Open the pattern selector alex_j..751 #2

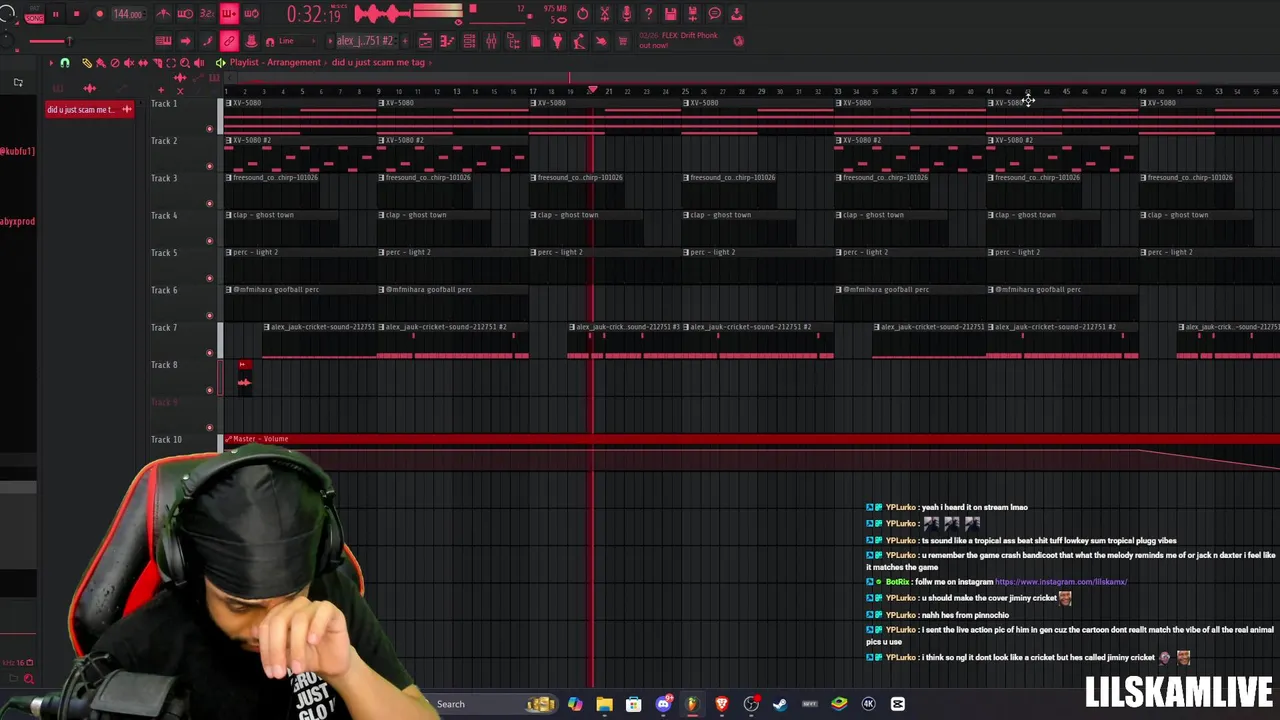click(x=365, y=41)
